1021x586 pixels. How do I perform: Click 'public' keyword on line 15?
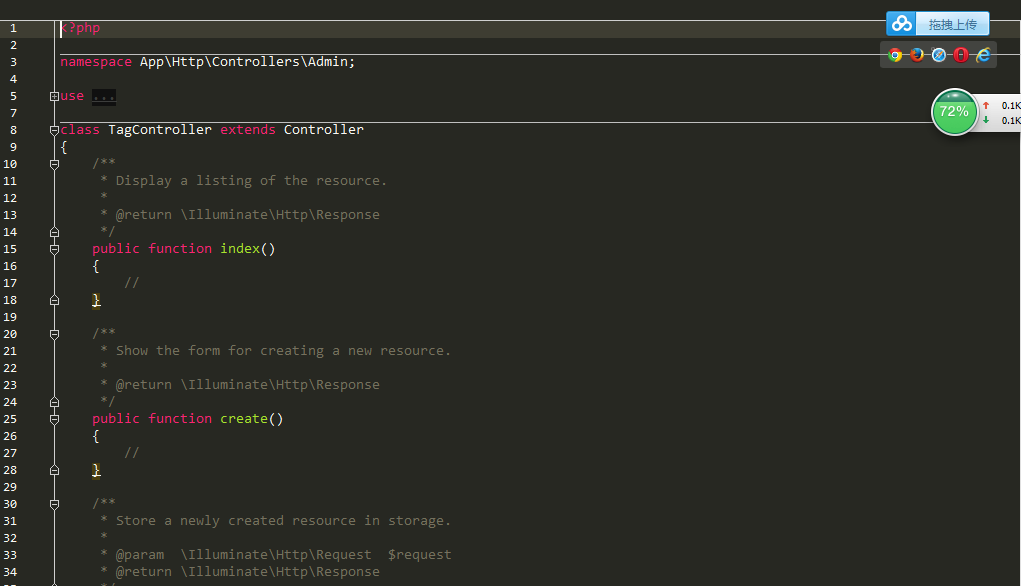[x=116, y=249]
